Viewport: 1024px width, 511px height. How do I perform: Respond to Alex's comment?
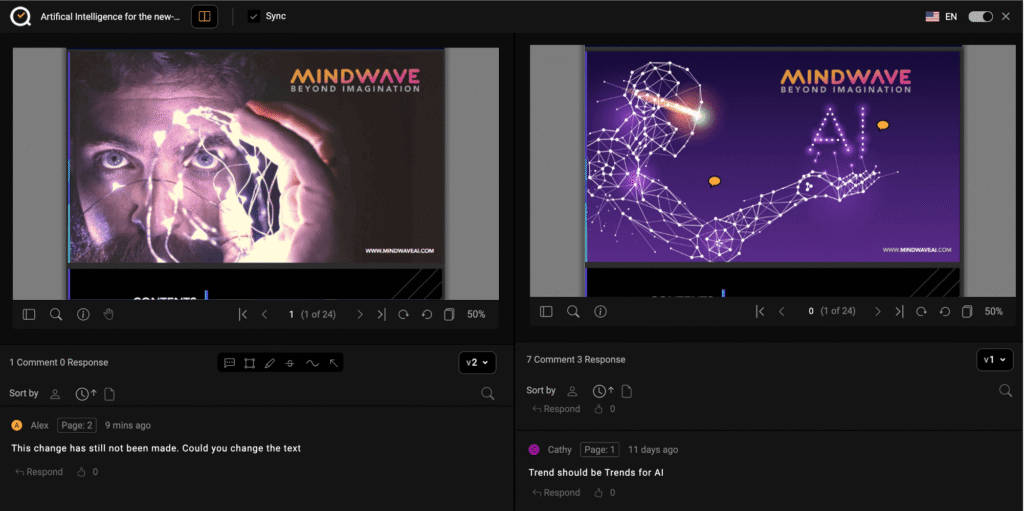point(39,472)
